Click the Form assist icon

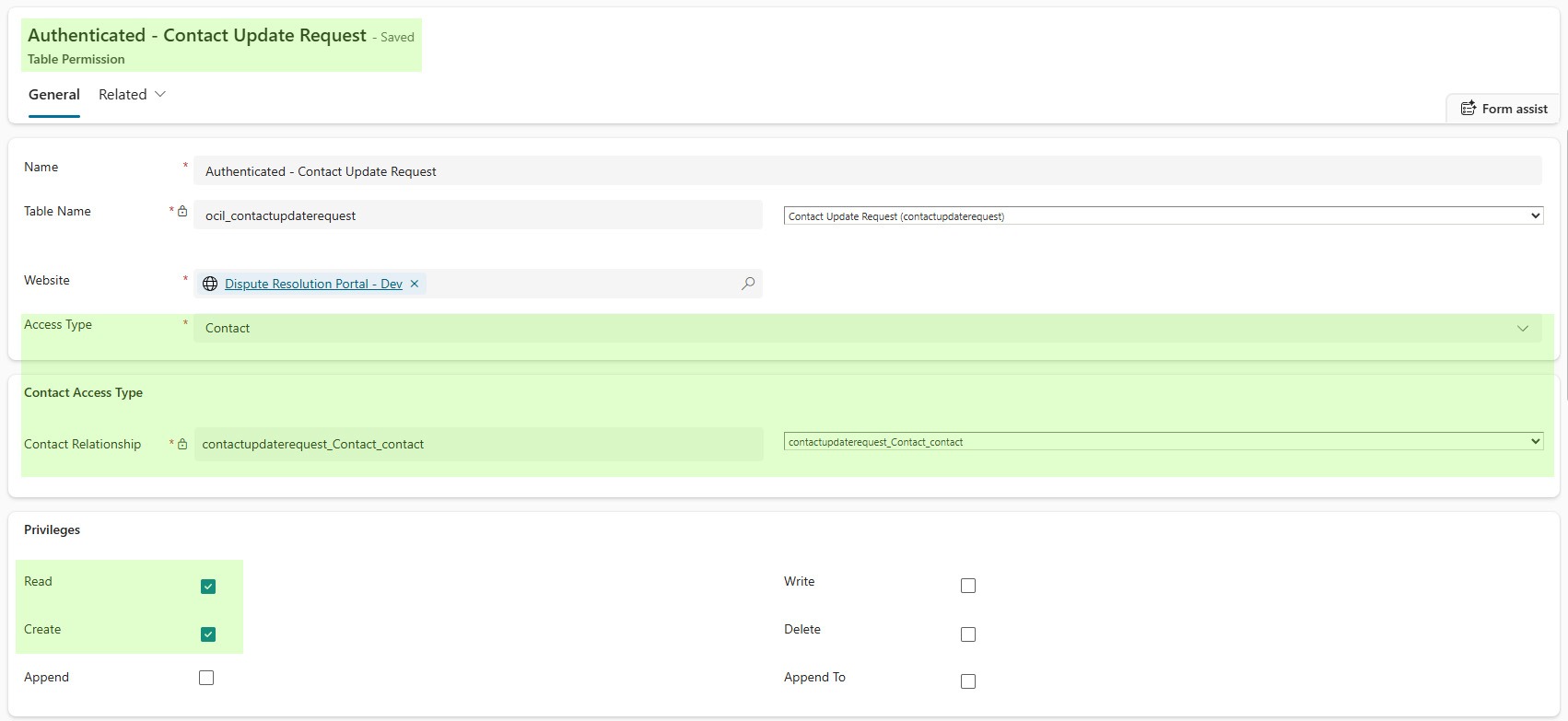(1468, 109)
